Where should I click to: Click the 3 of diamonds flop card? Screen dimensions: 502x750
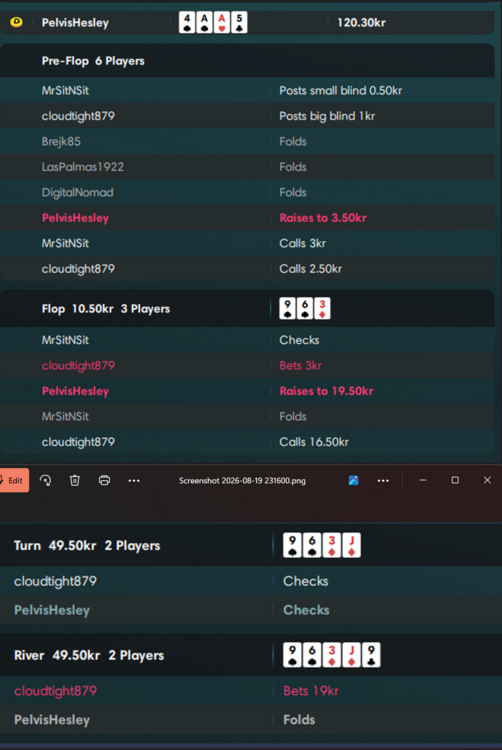(x=322, y=309)
